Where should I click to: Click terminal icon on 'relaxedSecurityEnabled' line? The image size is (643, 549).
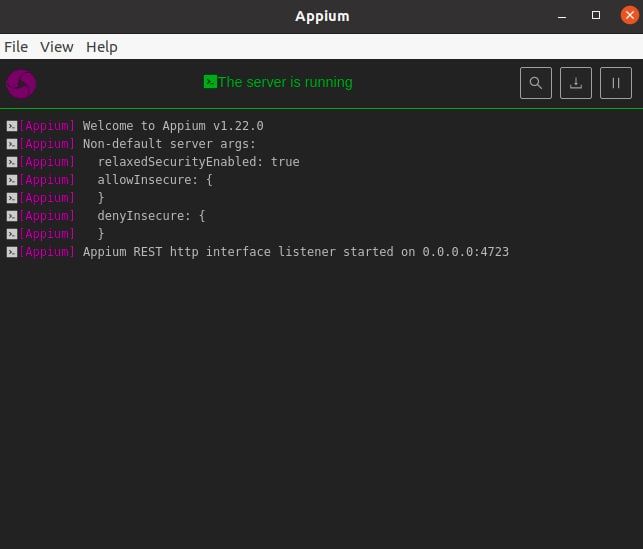[x=12, y=162]
